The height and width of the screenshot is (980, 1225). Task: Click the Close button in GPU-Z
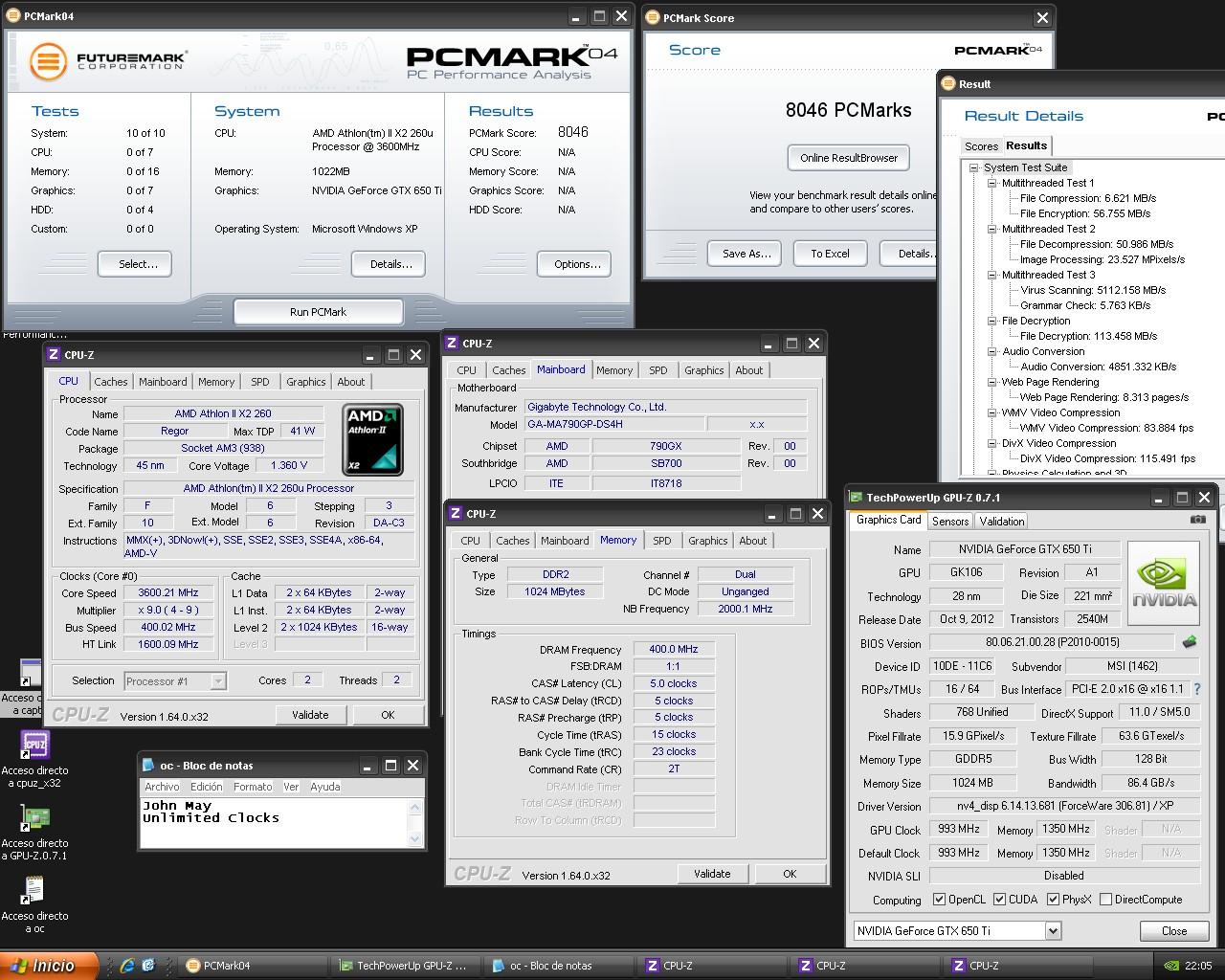point(1174,931)
